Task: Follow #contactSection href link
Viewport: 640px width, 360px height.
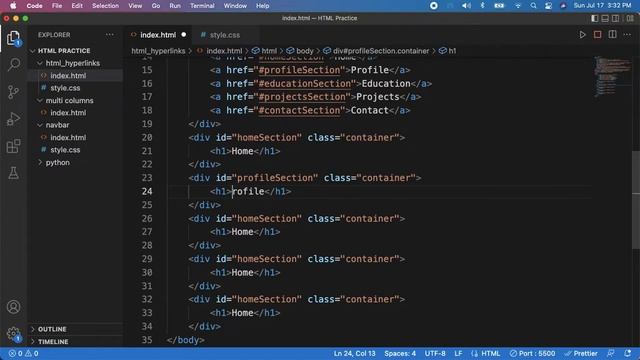Action: 300,111
